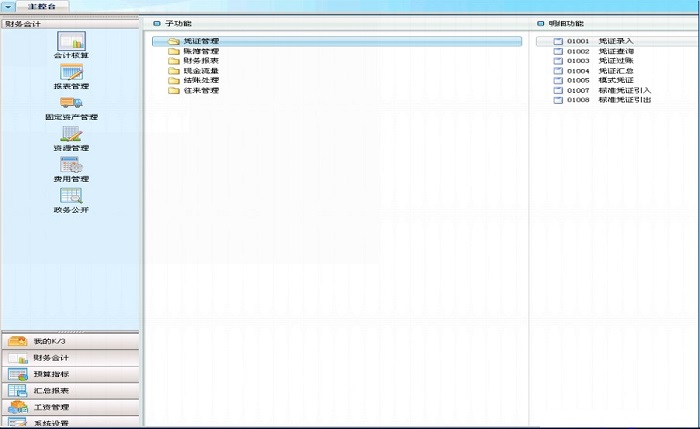
Task: Open the dropdown arrow beside 主控台 tab
Action: (8, 6)
